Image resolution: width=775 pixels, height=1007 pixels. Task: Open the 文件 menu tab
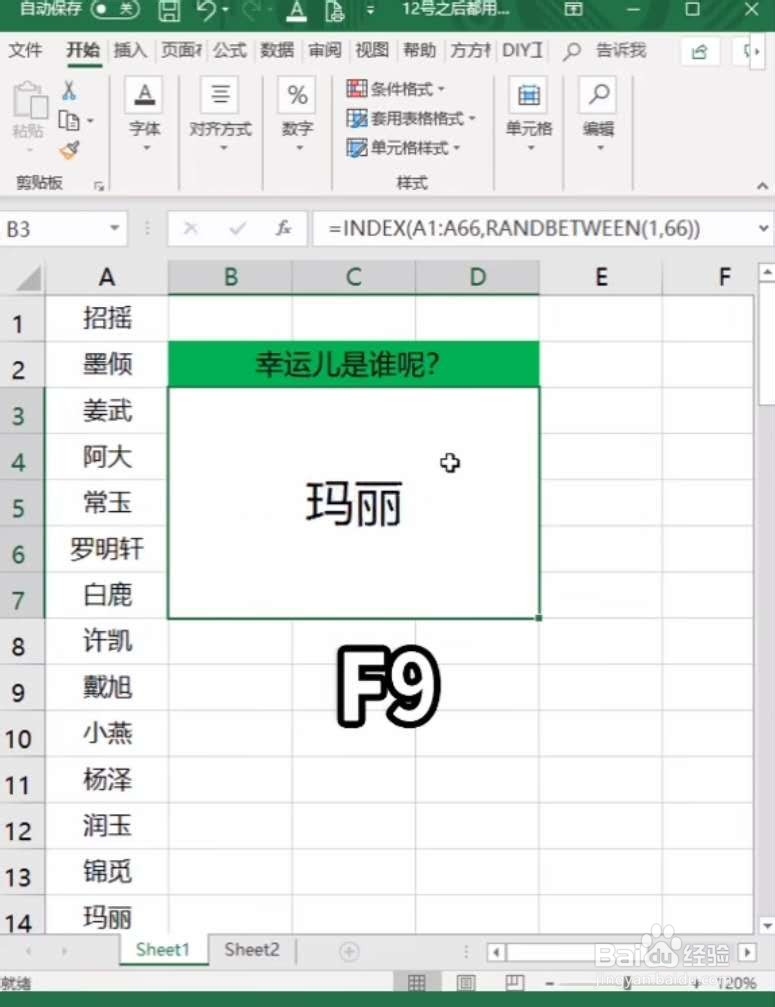26,50
